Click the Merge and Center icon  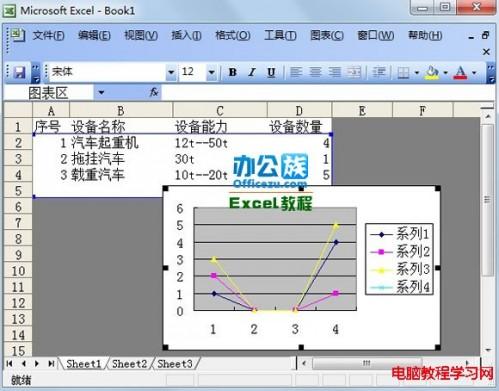tap(354, 72)
